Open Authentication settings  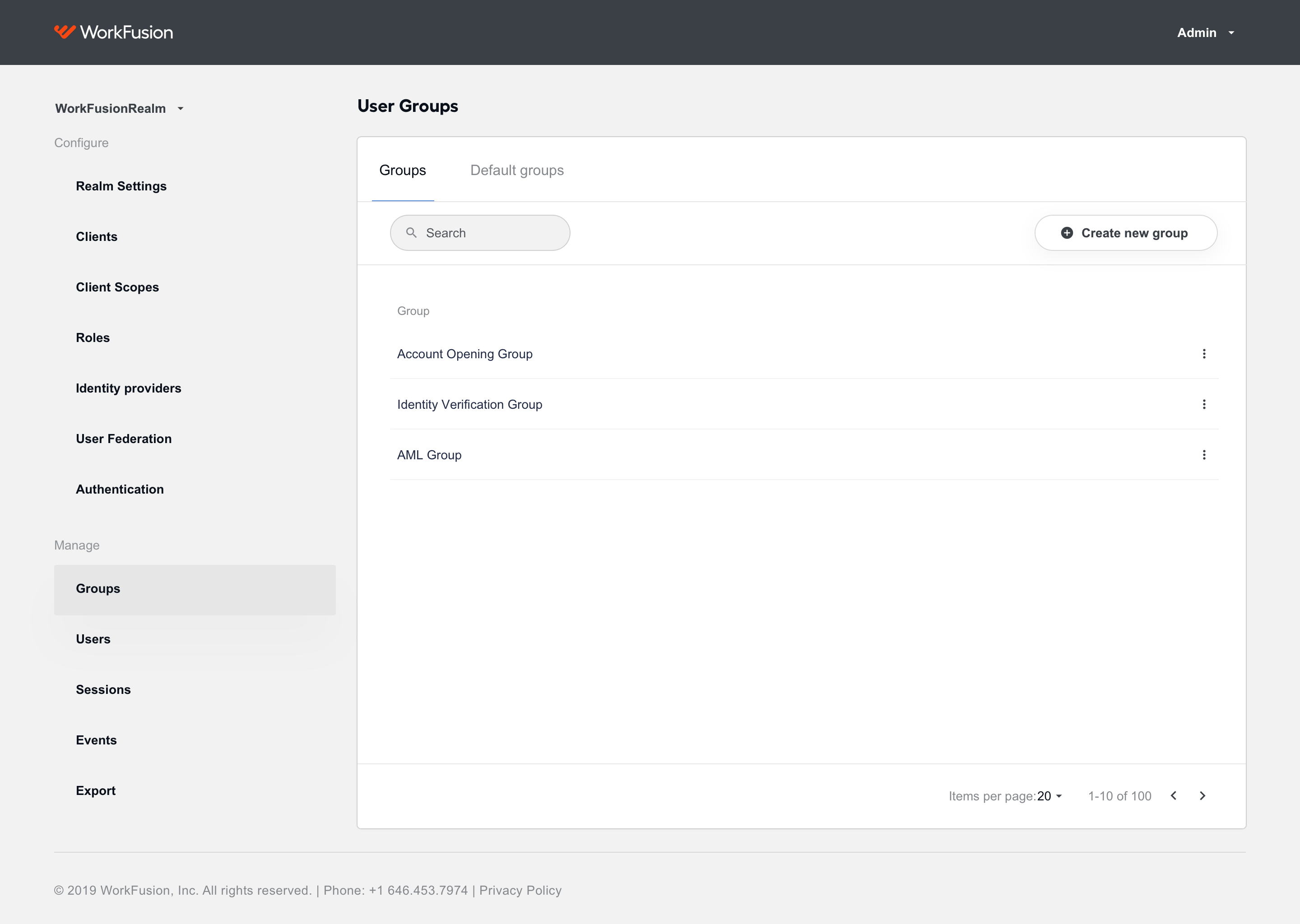click(120, 490)
